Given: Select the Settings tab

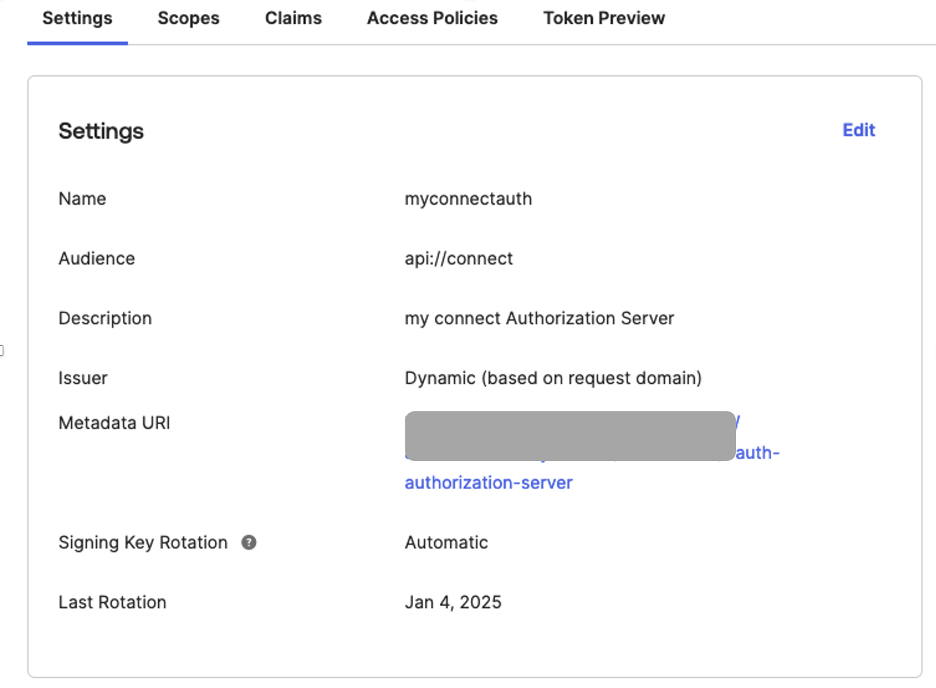Looking at the screenshot, I should [x=77, y=18].
